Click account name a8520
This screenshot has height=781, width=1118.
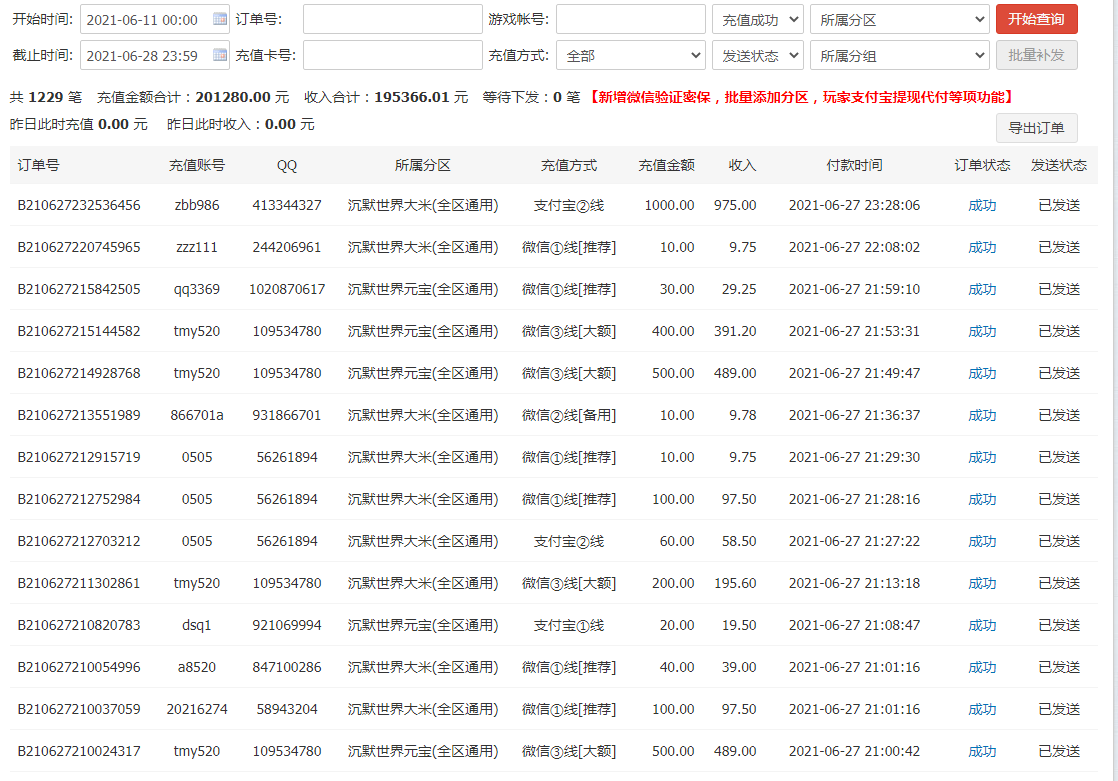coord(197,668)
